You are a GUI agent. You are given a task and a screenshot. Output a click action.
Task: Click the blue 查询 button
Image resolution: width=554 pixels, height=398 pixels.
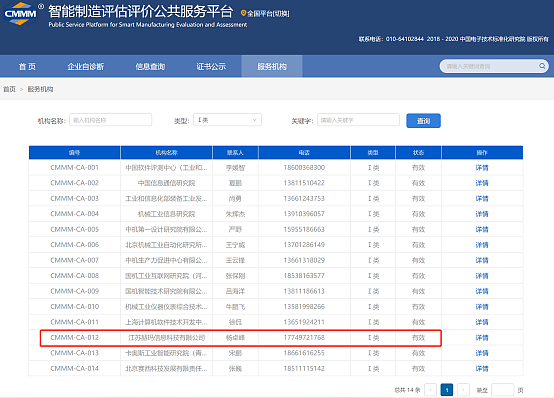[423, 121]
